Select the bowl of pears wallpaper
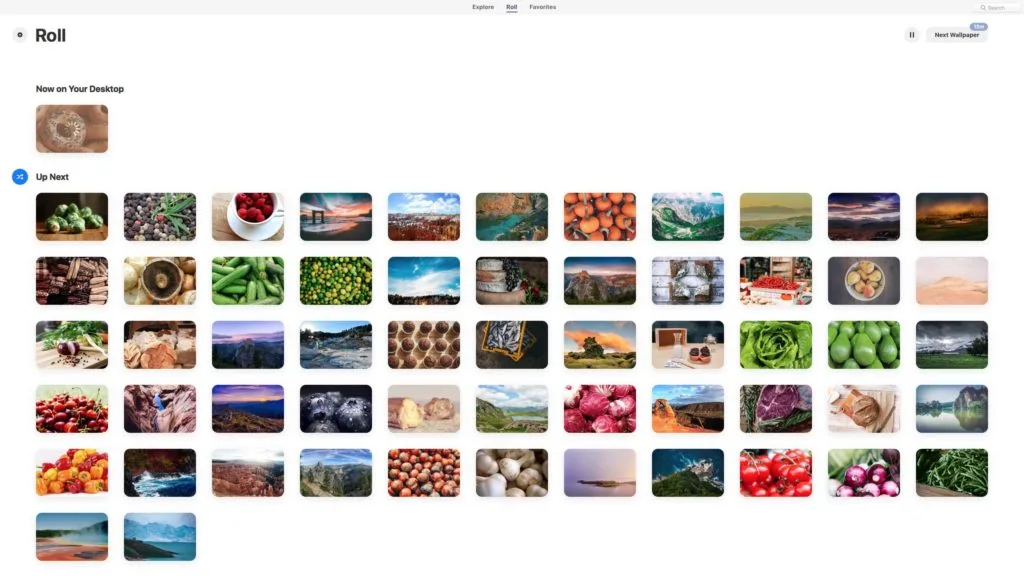The image size is (1024, 576). tap(863, 281)
